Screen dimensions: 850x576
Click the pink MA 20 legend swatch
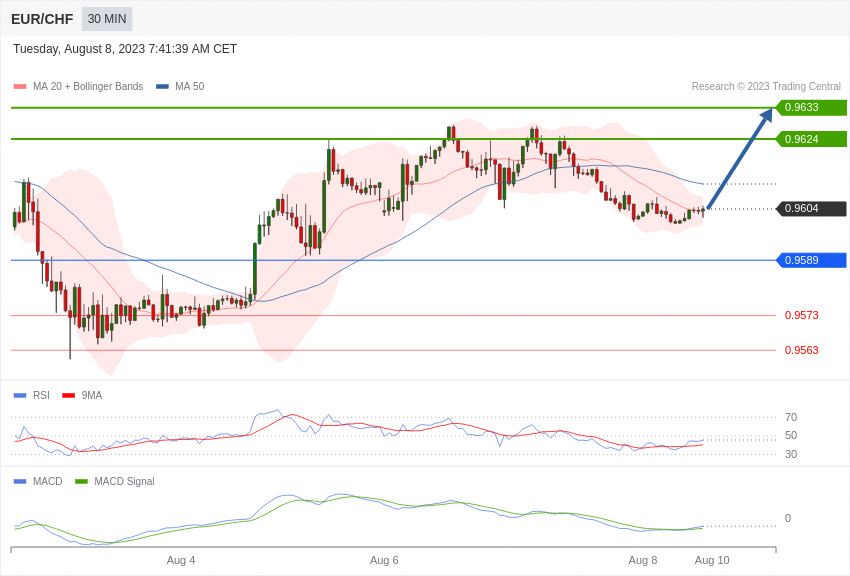pos(20,87)
